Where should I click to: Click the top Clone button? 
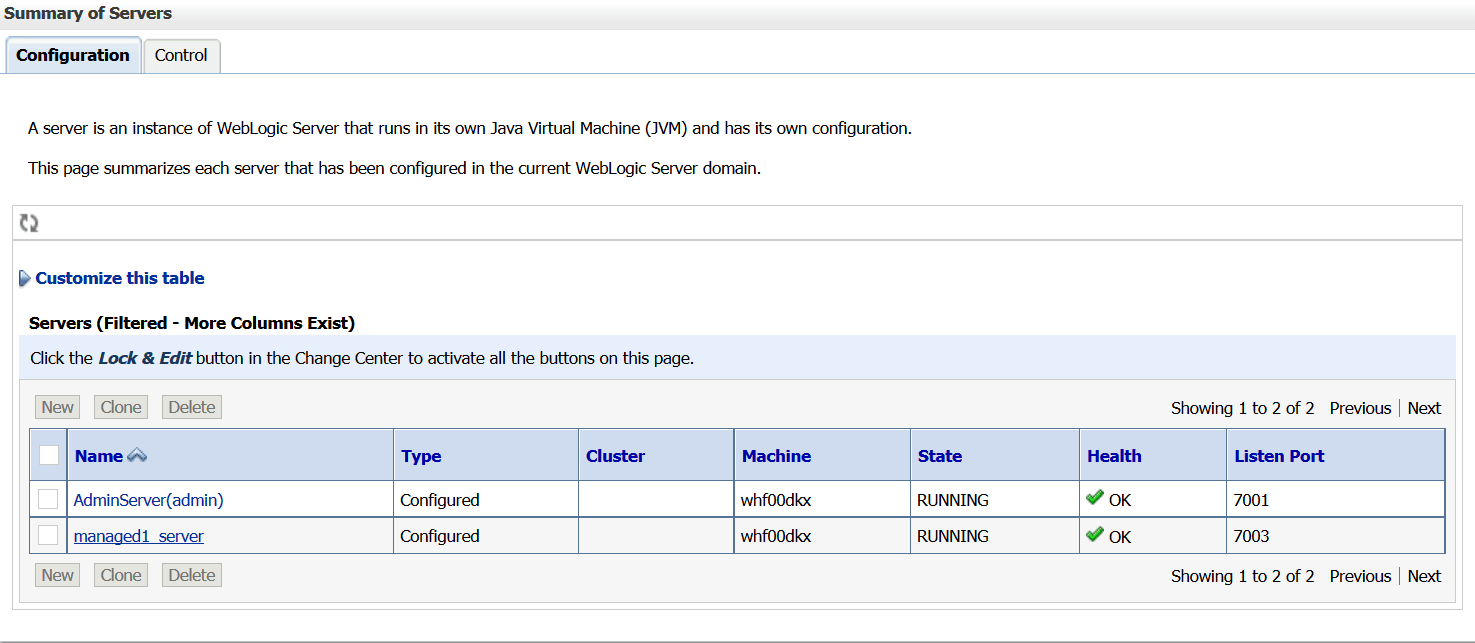click(x=121, y=407)
